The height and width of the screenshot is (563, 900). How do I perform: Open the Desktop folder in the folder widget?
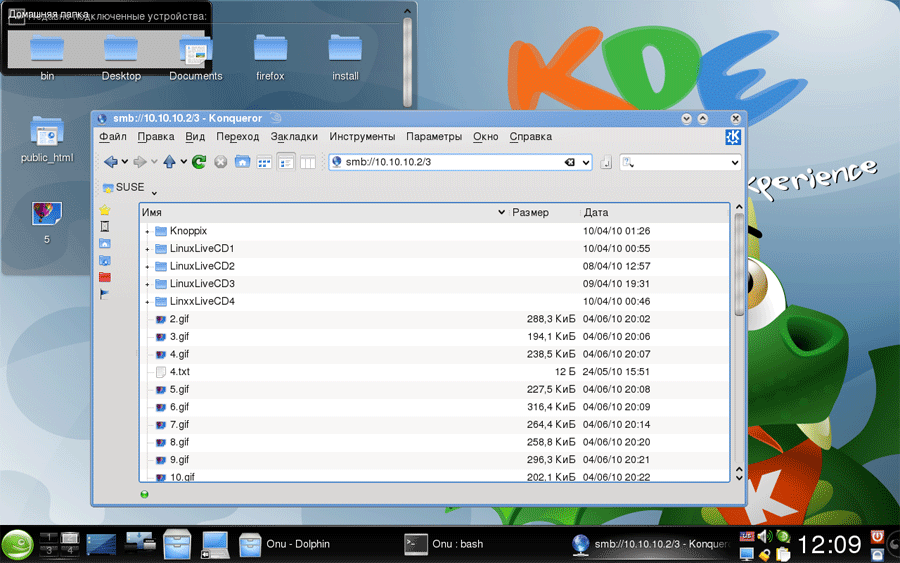[121, 57]
